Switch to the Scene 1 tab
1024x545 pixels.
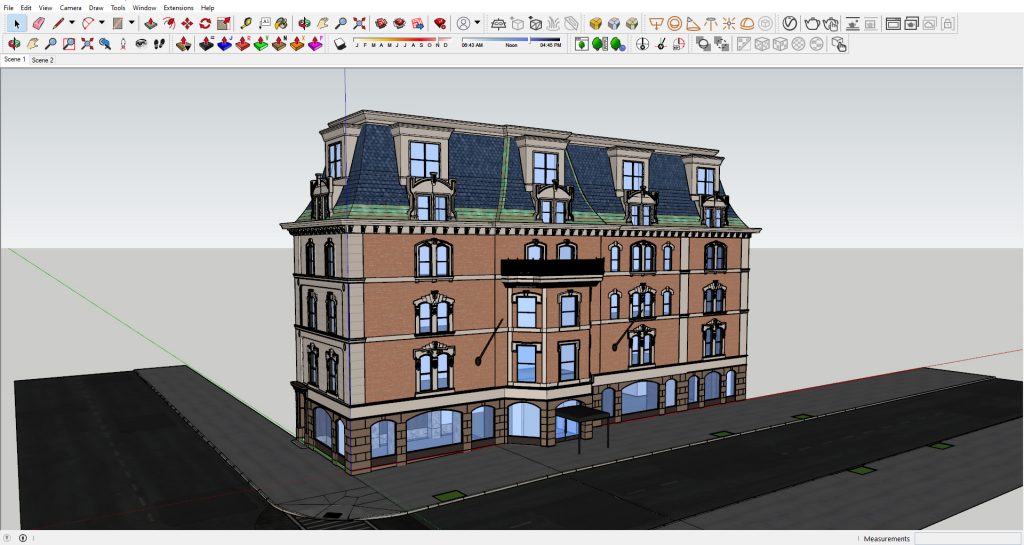15,60
